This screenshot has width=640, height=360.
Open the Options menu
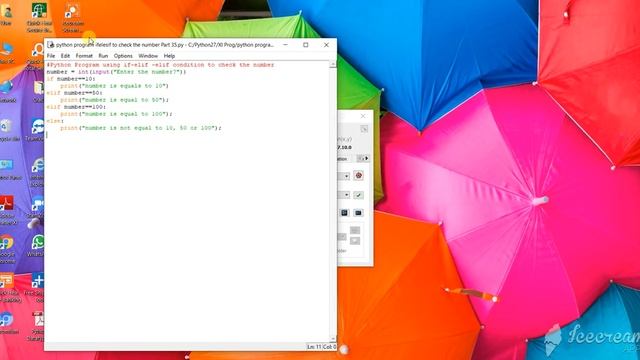123,56
